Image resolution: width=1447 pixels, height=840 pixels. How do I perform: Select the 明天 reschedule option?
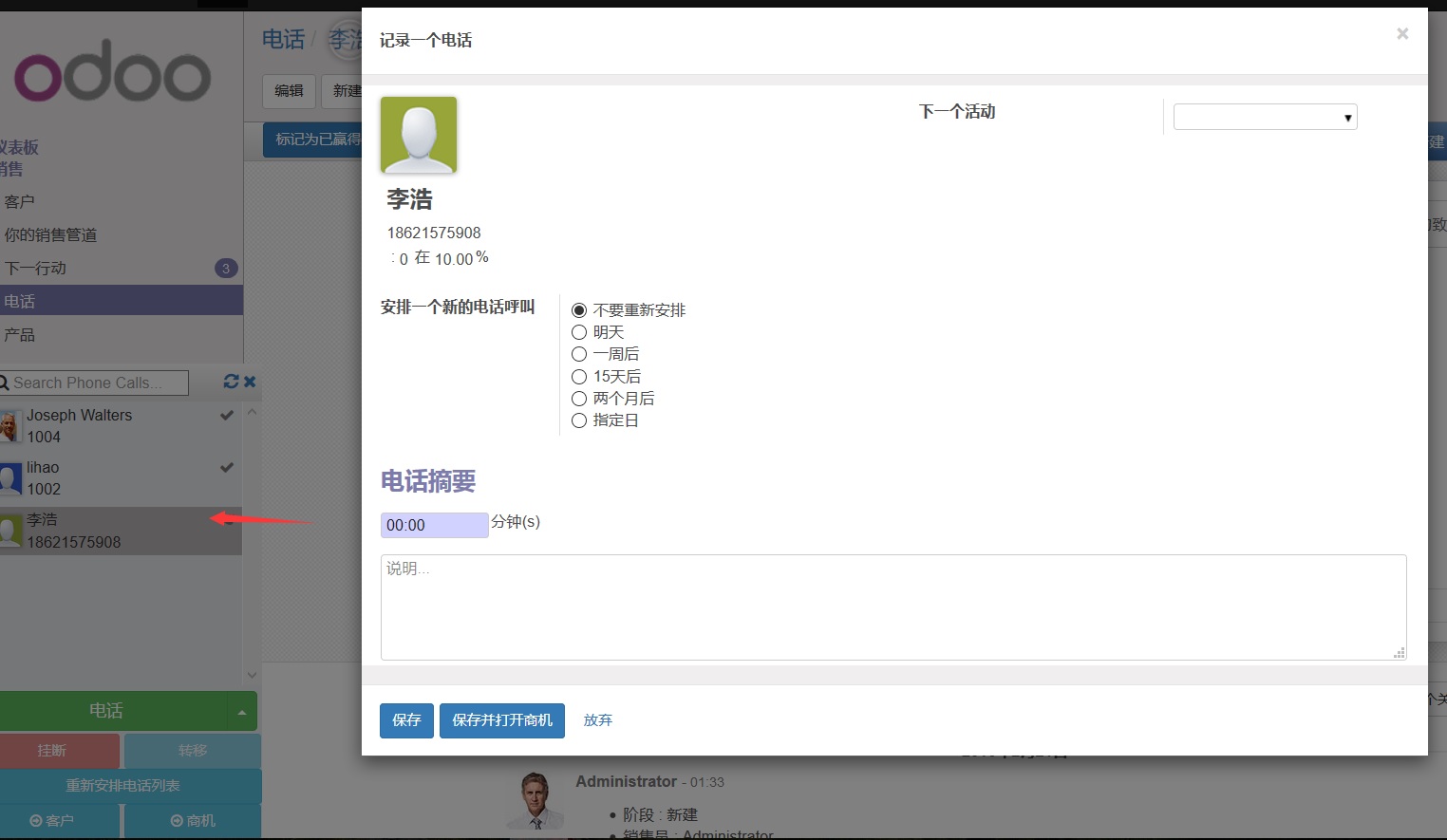[579, 331]
